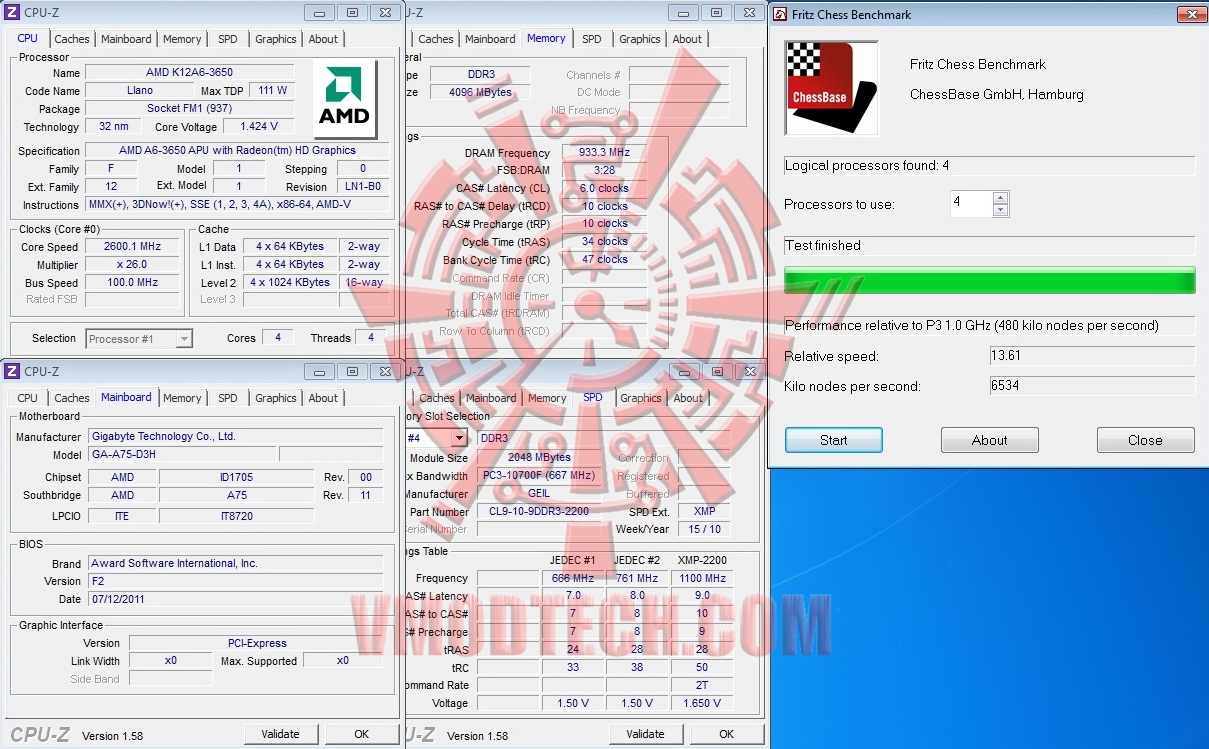The height and width of the screenshot is (749, 1209).
Task: Click the 'CL9-10-9DDR3-2200' part number
Action: tap(539, 512)
